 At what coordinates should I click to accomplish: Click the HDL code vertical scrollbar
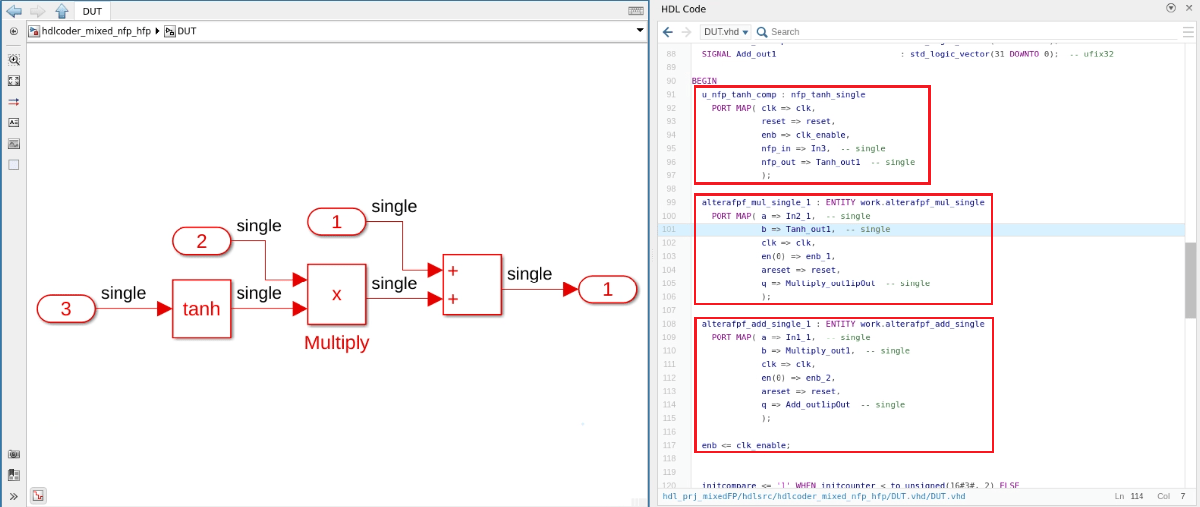click(x=1190, y=280)
